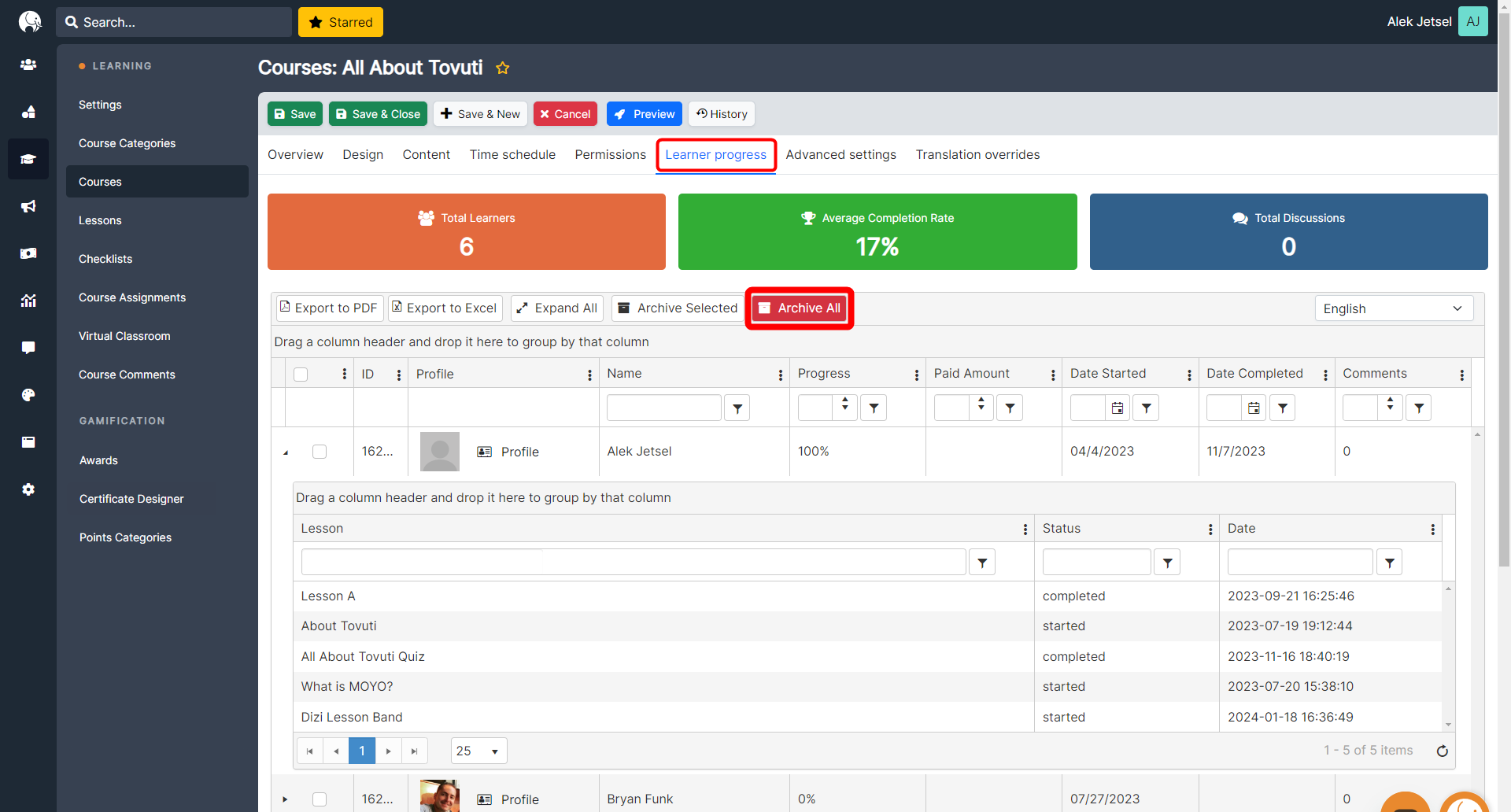The image size is (1511, 812).
Task: Click the AJ user avatar
Action: tap(1472, 21)
